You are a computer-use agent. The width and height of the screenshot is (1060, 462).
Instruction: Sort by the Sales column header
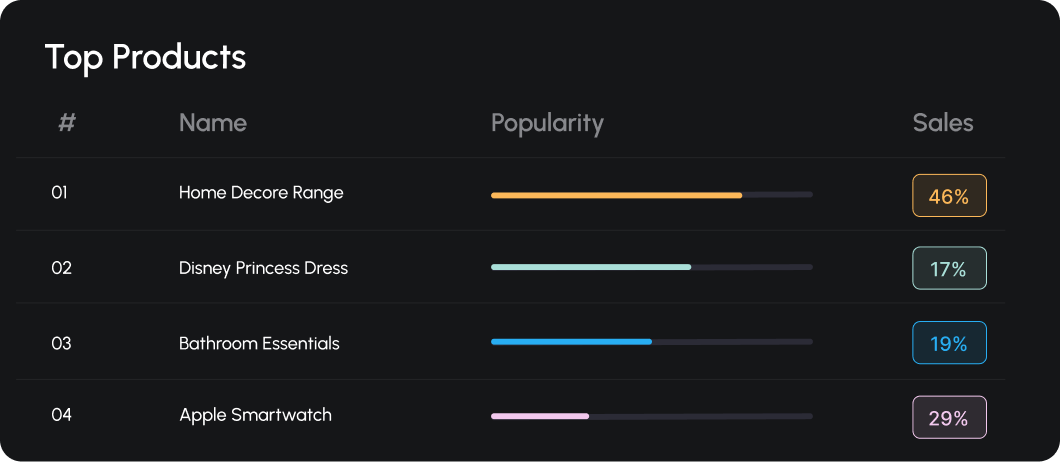[943, 123]
